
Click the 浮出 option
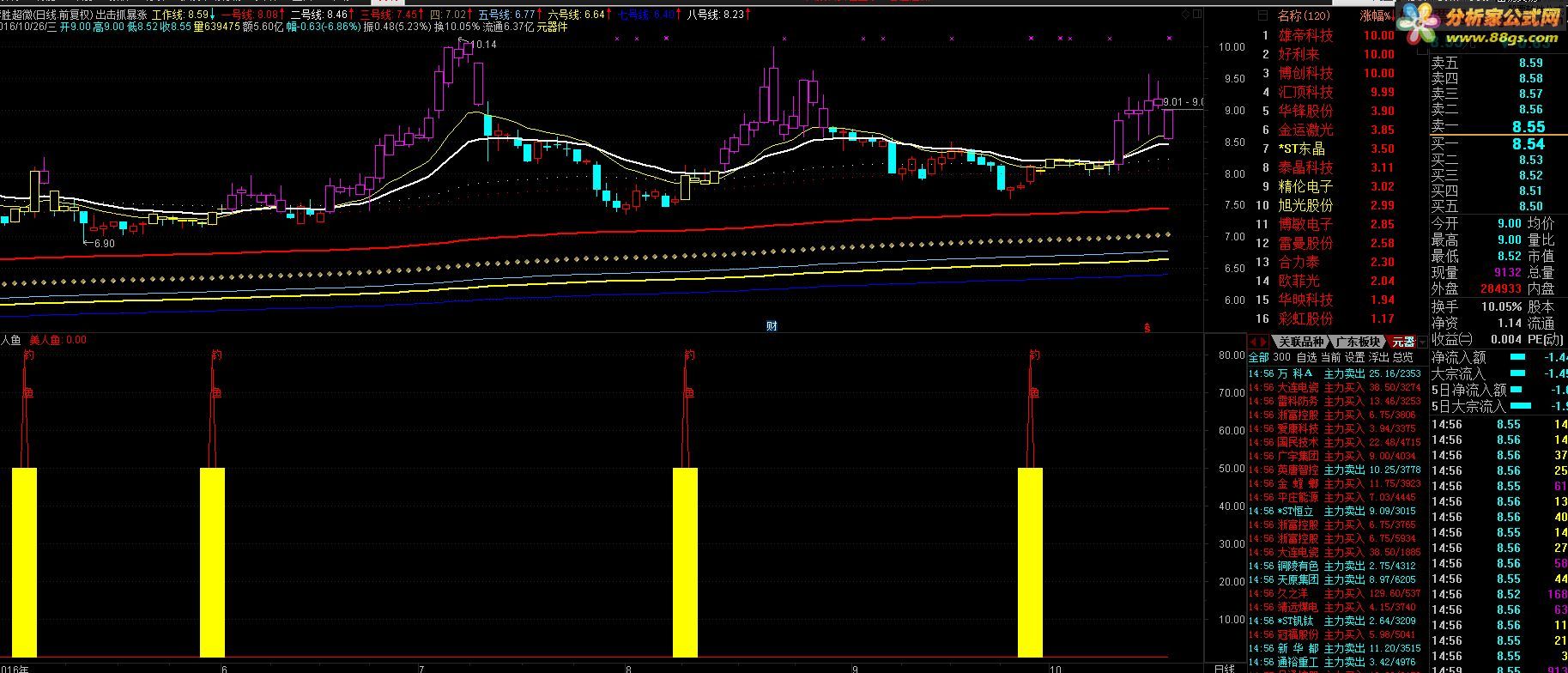click(x=1378, y=357)
